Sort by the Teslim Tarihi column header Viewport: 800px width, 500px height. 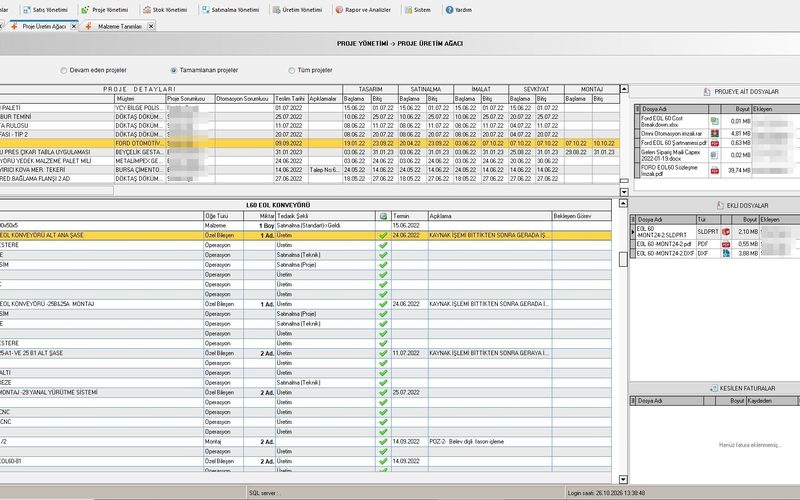[x=291, y=98]
